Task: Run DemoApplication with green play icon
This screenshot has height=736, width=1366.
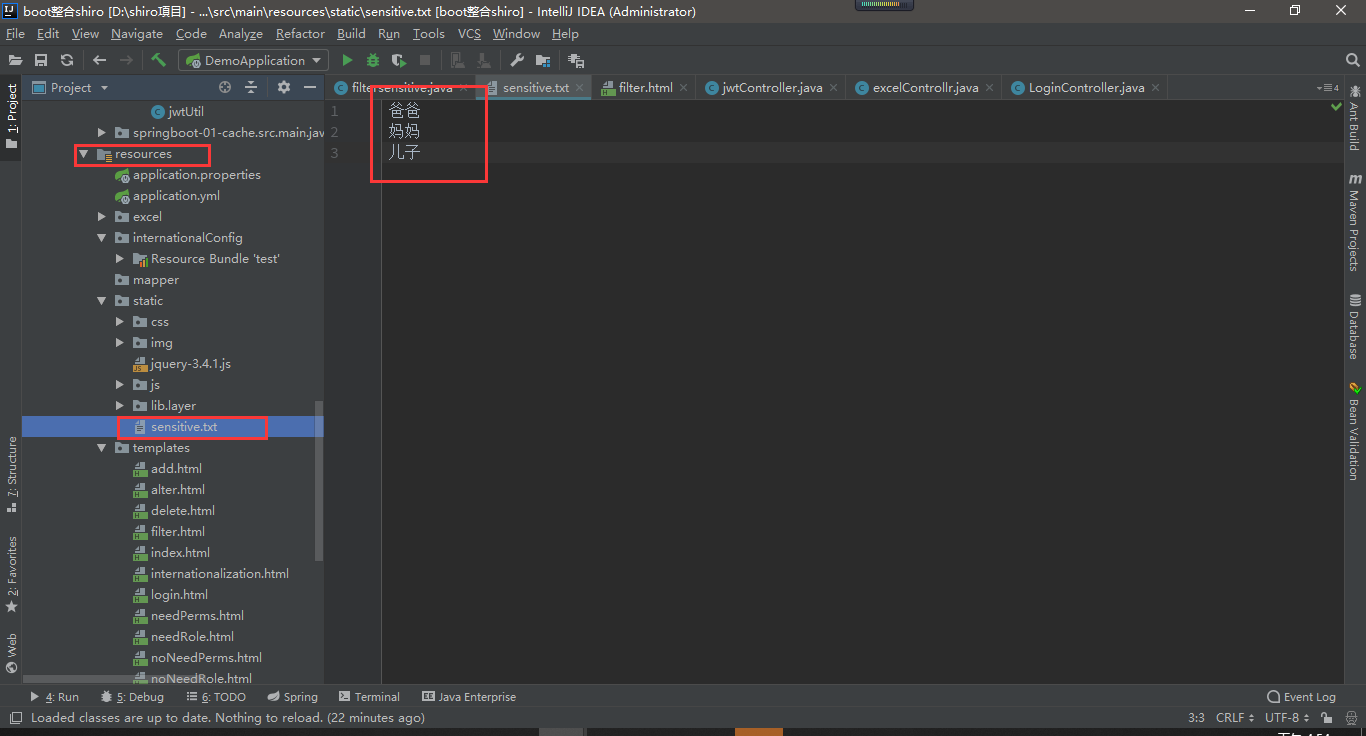Action: (347, 60)
